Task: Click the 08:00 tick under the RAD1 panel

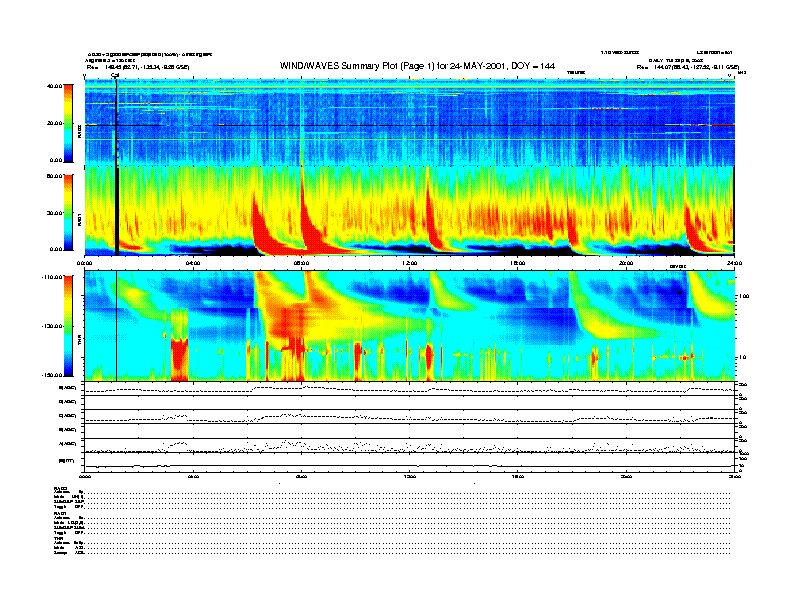Action: (x=301, y=263)
